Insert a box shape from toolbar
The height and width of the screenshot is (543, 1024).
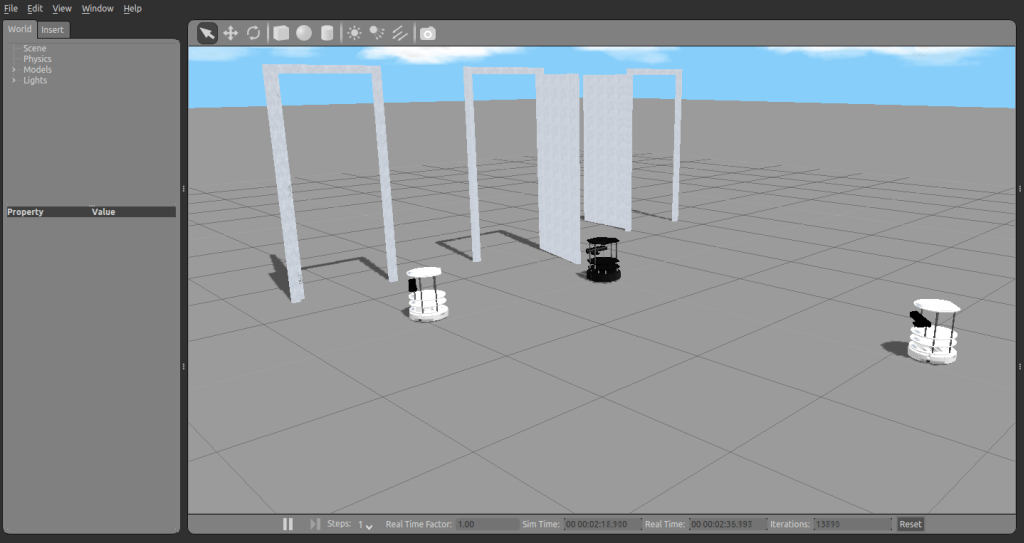pyautogui.click(x=281, y=33)
